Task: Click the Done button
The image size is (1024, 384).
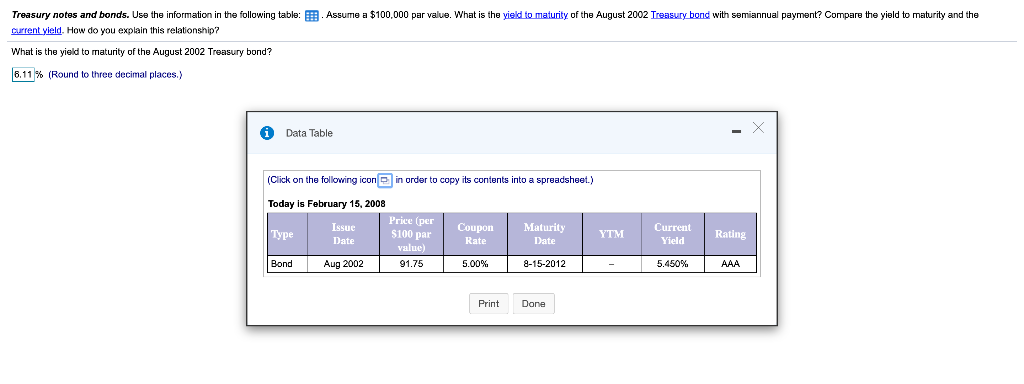Action: [x=534, y=304]
